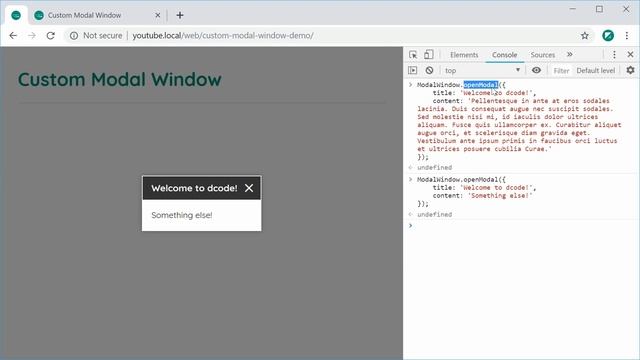Click the Custom Modal Window heading
Image resolution: width=640 pixels, height=360 pixels.
point(120,79)
